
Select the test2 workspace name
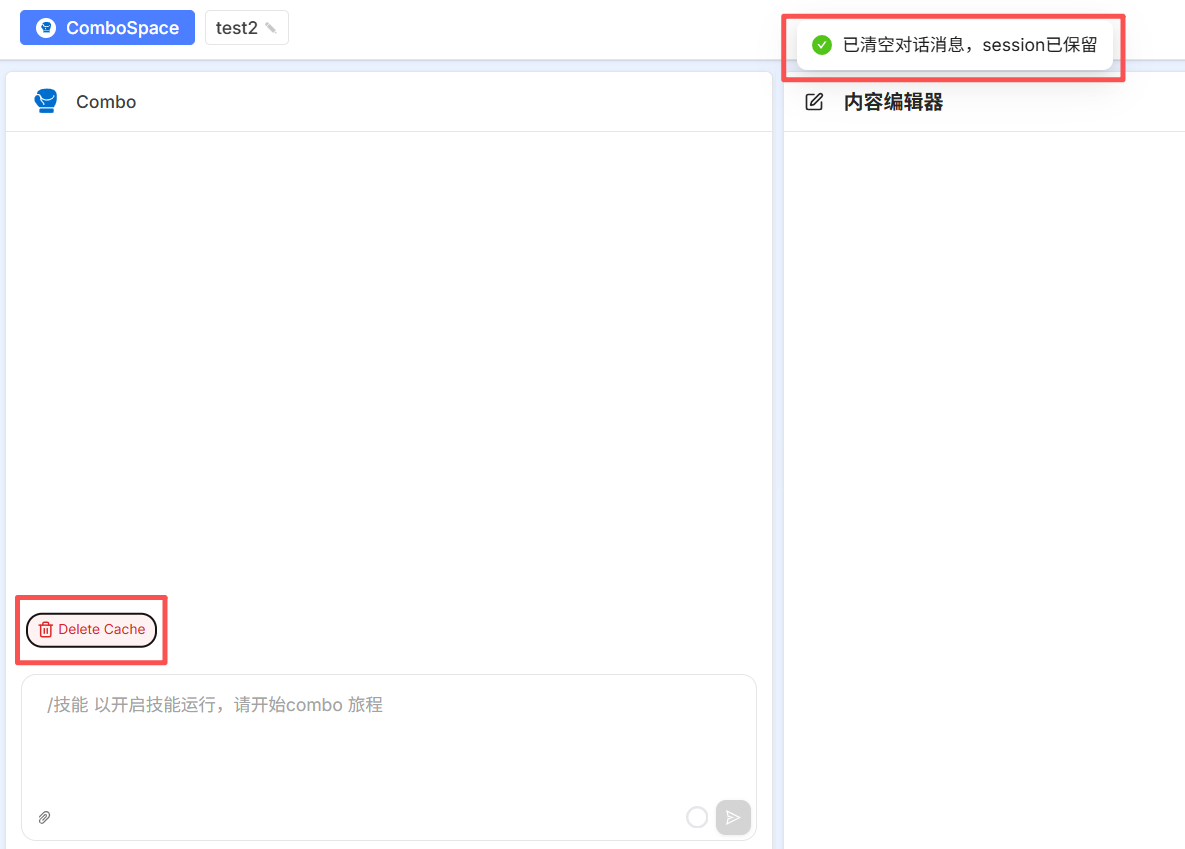click(237, 28)
